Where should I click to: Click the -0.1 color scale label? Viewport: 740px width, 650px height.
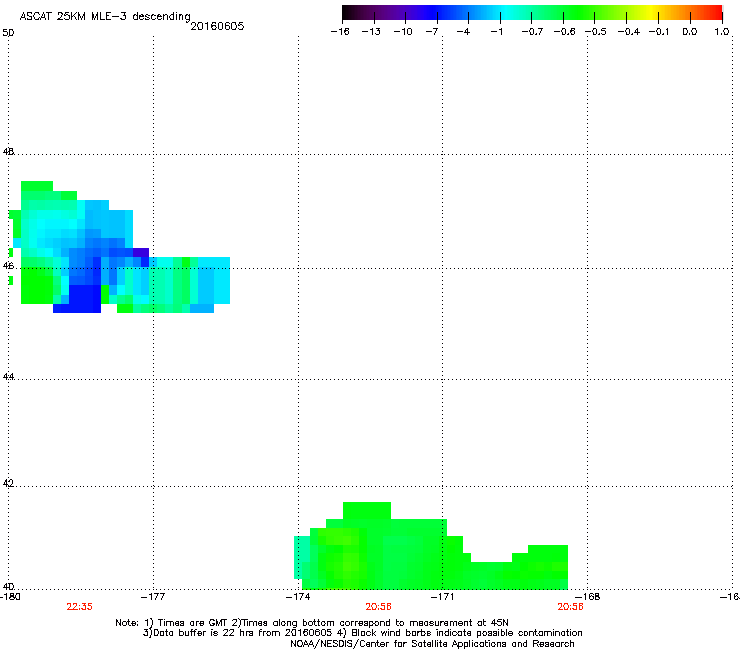659,32
